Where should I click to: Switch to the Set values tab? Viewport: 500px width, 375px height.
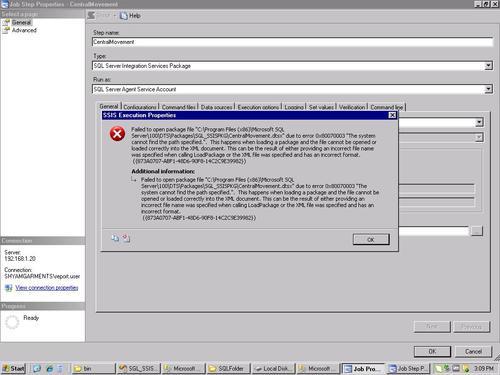click(x=321, y=107)
